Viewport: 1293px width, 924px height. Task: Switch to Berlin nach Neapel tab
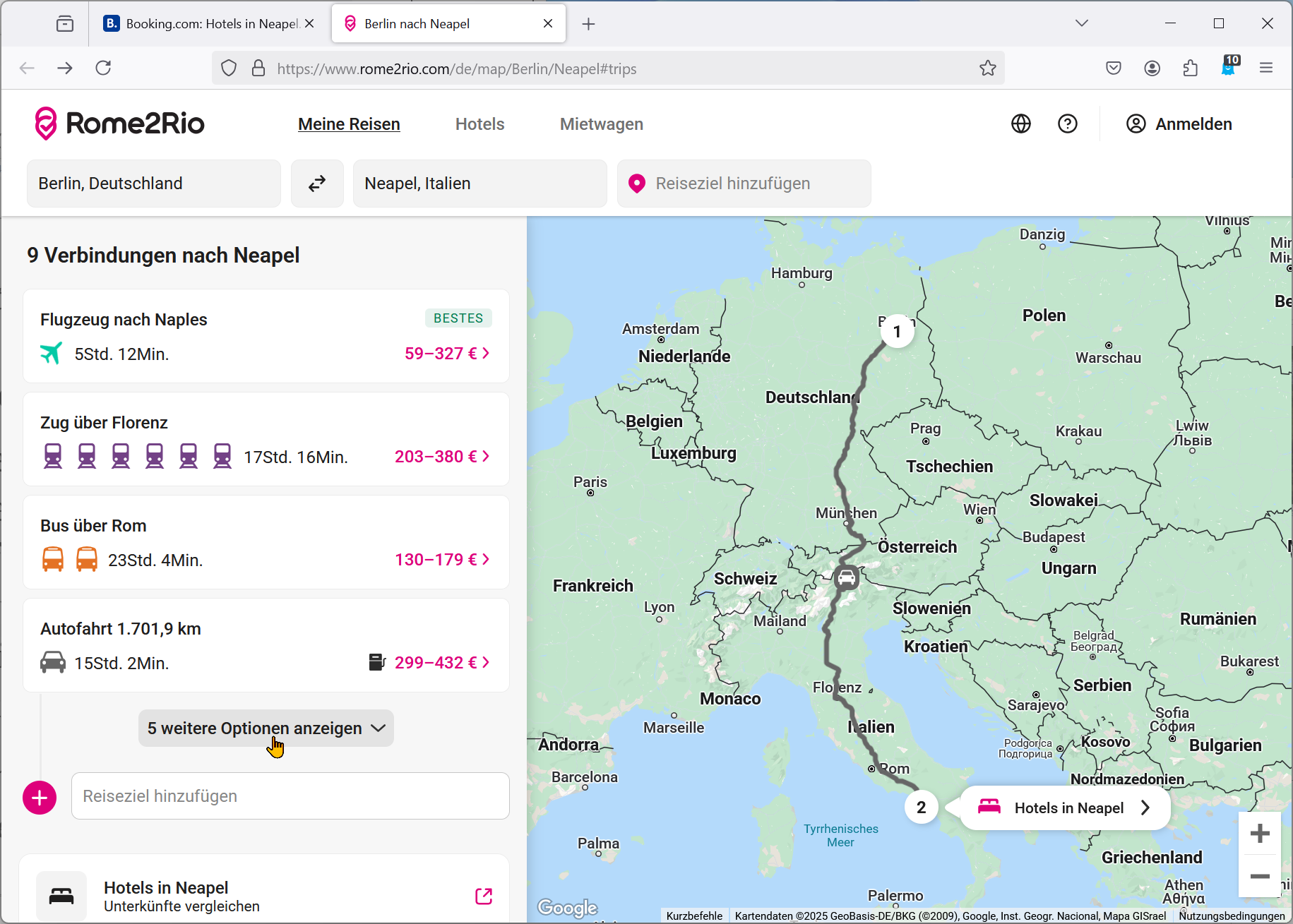click(x=449, y=24)
